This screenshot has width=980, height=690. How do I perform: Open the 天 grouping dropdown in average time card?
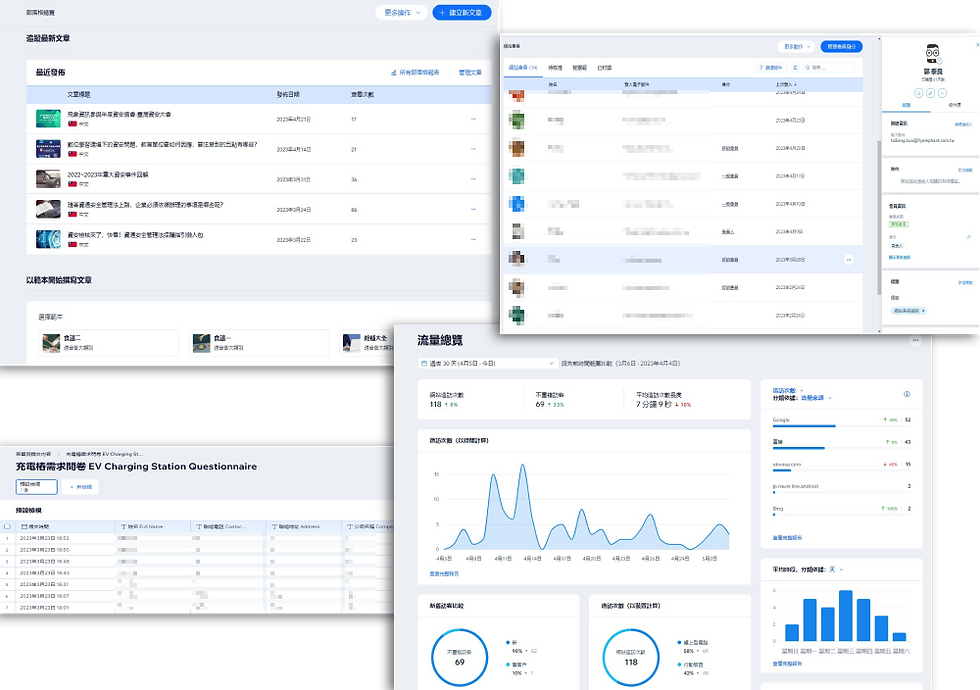(x=836, y=569)
